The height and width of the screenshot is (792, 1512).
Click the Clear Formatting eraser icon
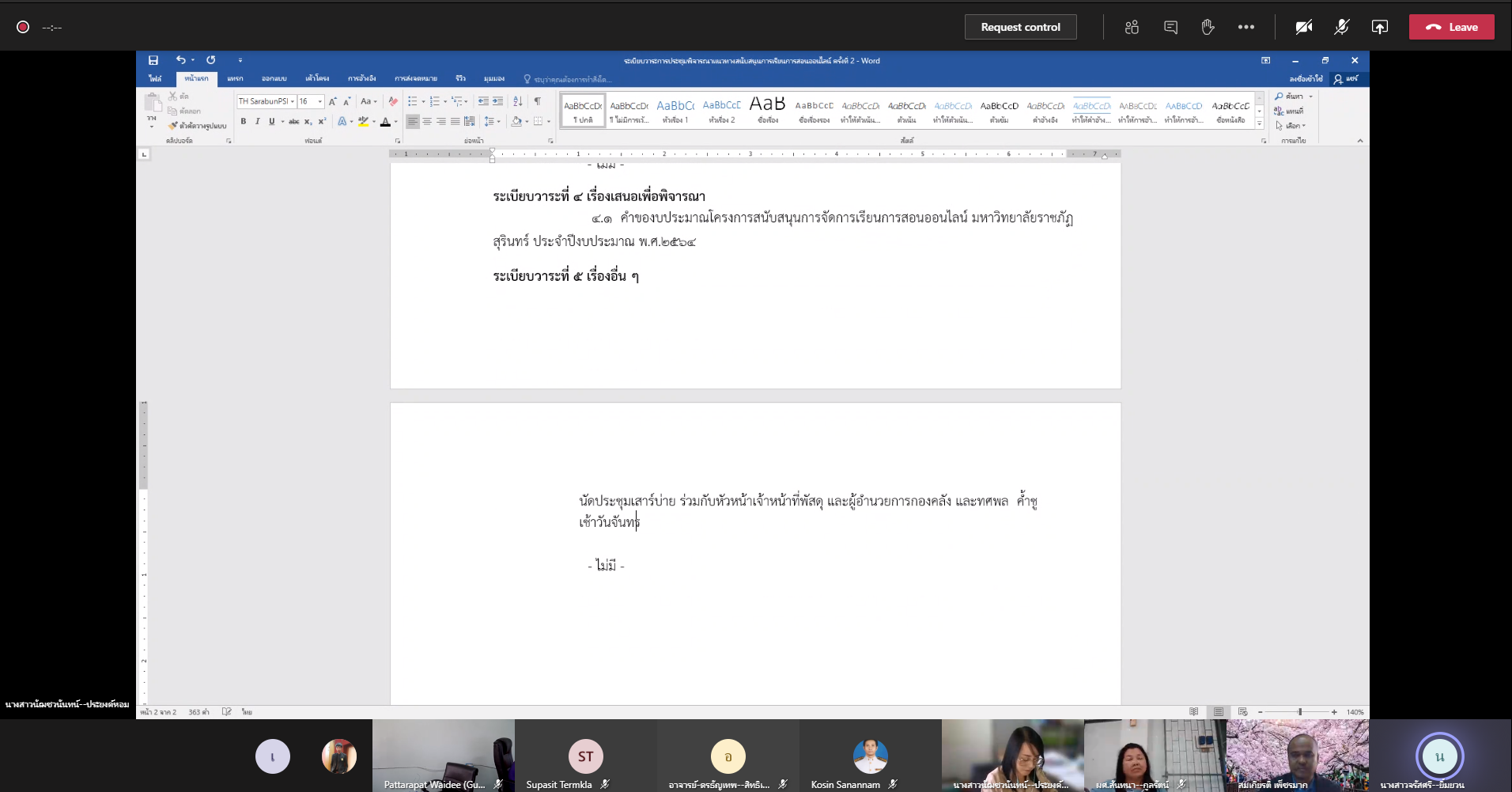393,101
